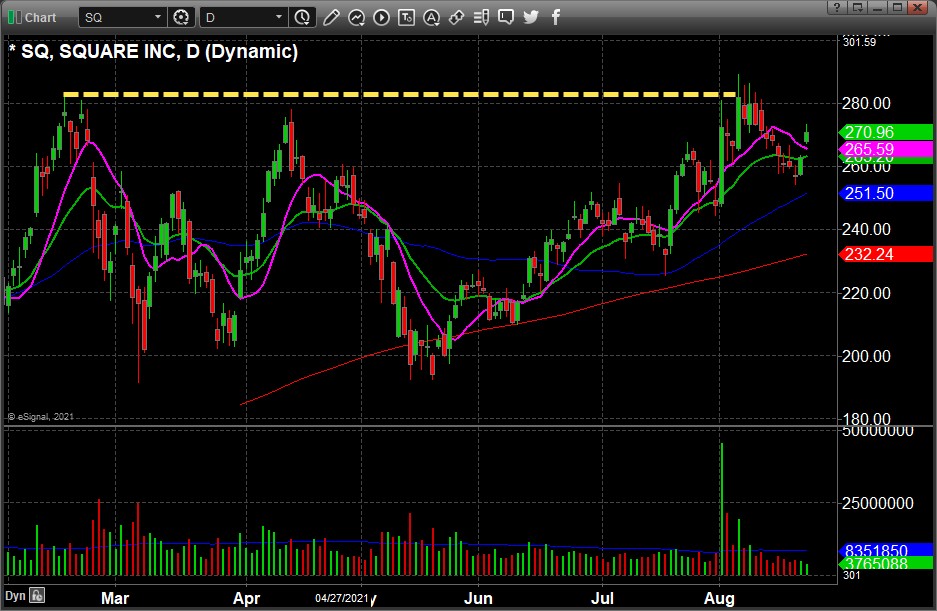The image size is (937, 611).
Task: Click the 240.00 price axis label
Action: coord(866,230)
